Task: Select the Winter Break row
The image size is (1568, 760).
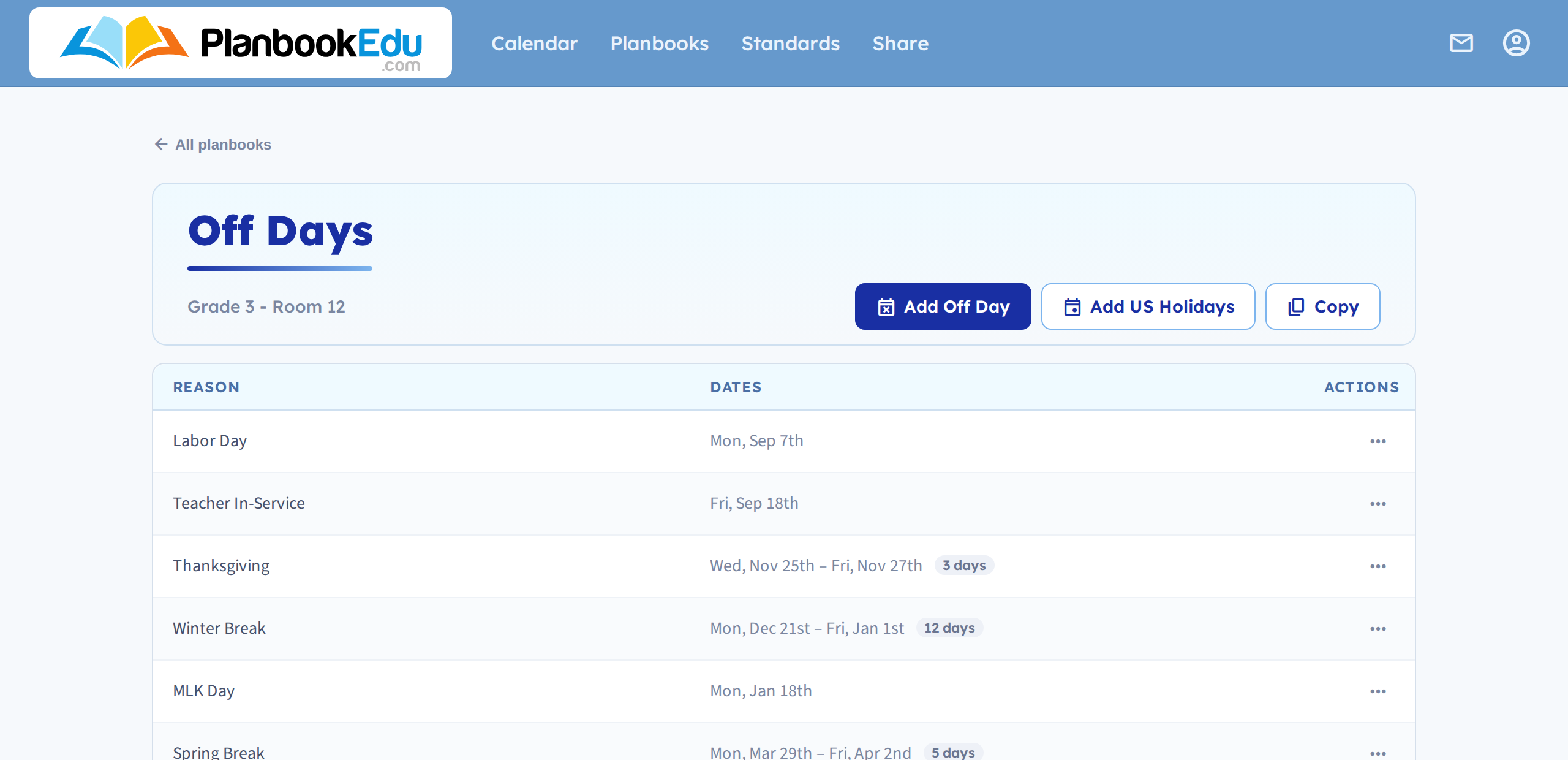Action: pos(784,629)
